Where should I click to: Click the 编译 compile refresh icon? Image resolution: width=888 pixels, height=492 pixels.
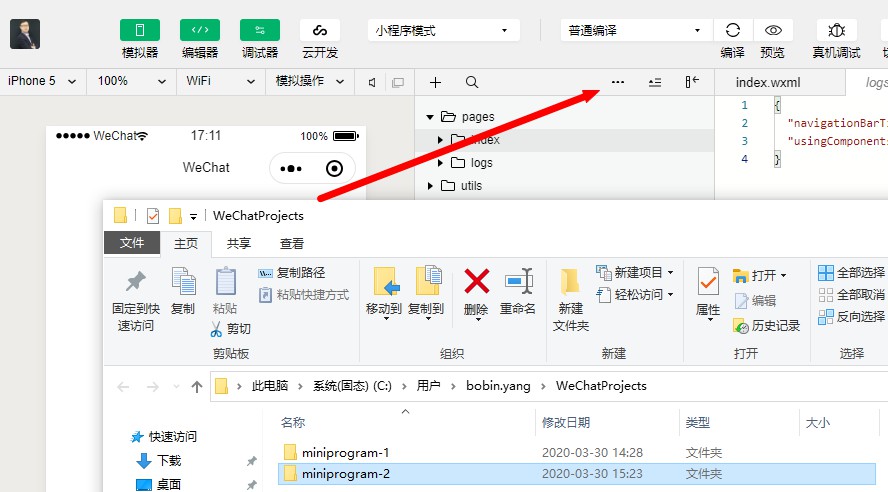tap(732, 31)
